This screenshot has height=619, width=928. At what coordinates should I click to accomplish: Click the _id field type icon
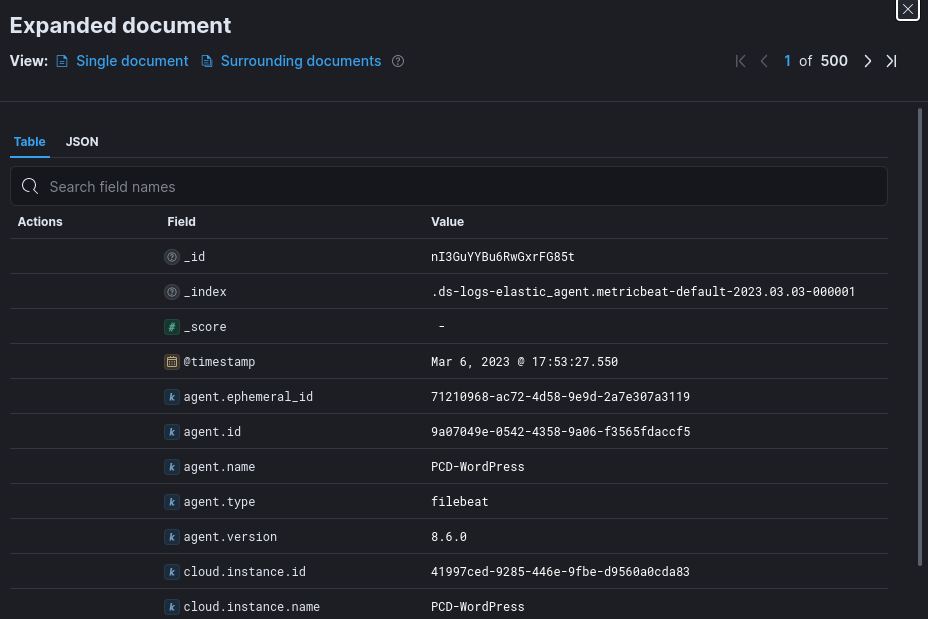[x=172, y=257]
